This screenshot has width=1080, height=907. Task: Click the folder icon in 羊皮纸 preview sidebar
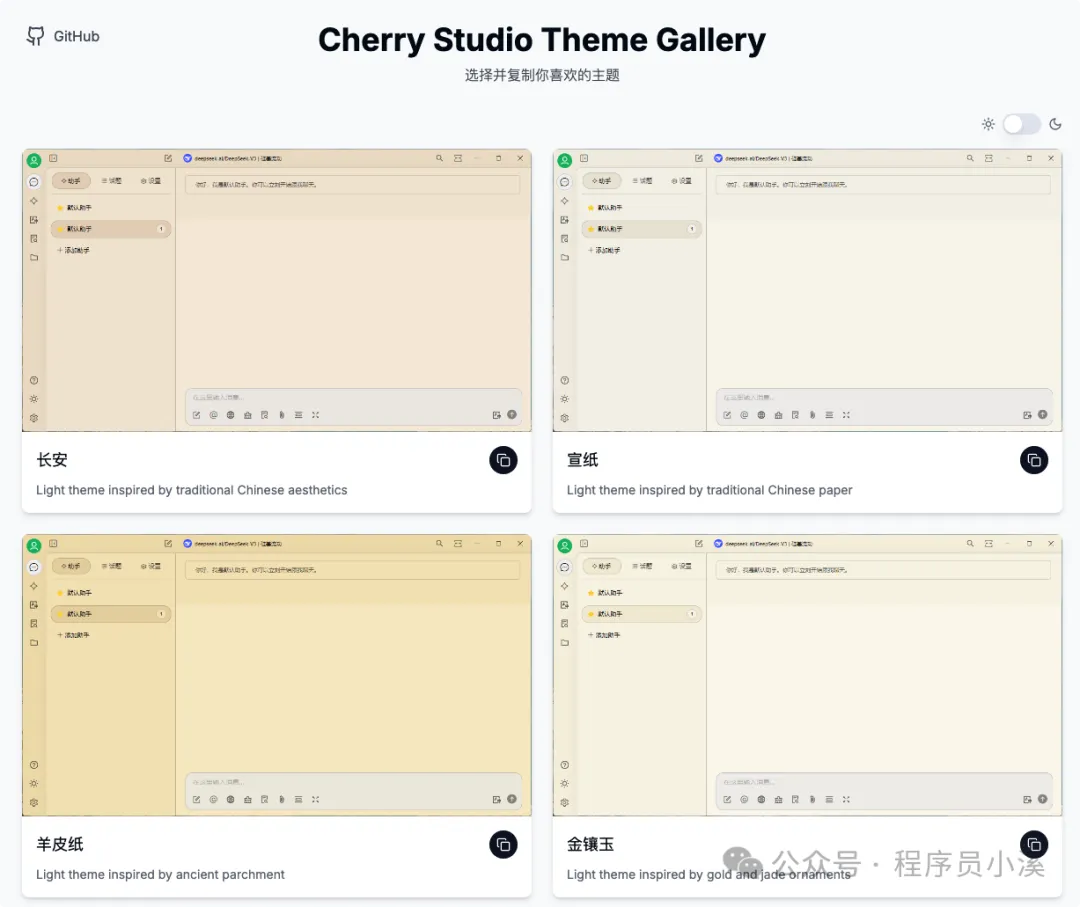click(34, 643)
